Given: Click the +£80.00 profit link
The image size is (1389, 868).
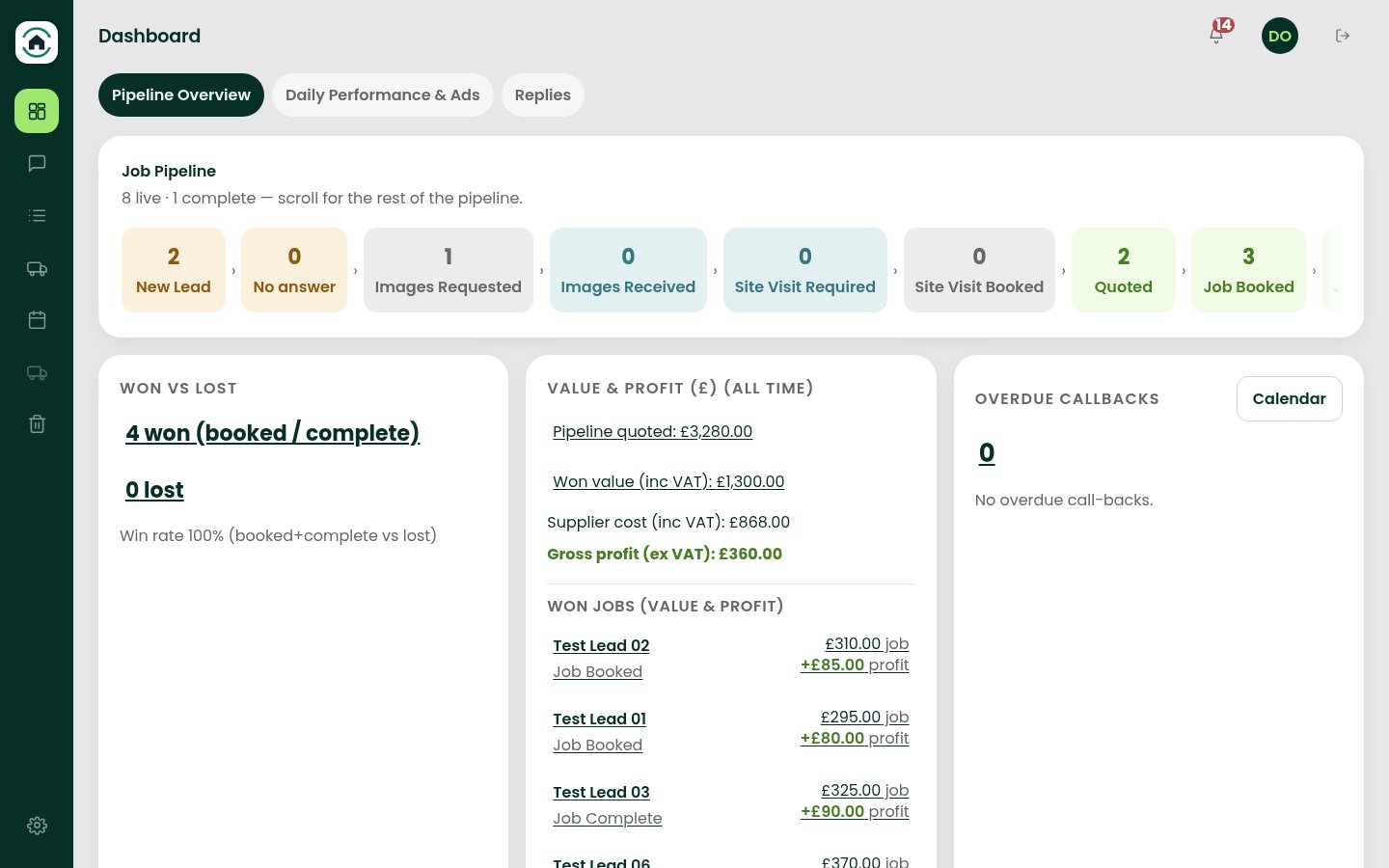Looking at the screenshot, I should [855, 738].
